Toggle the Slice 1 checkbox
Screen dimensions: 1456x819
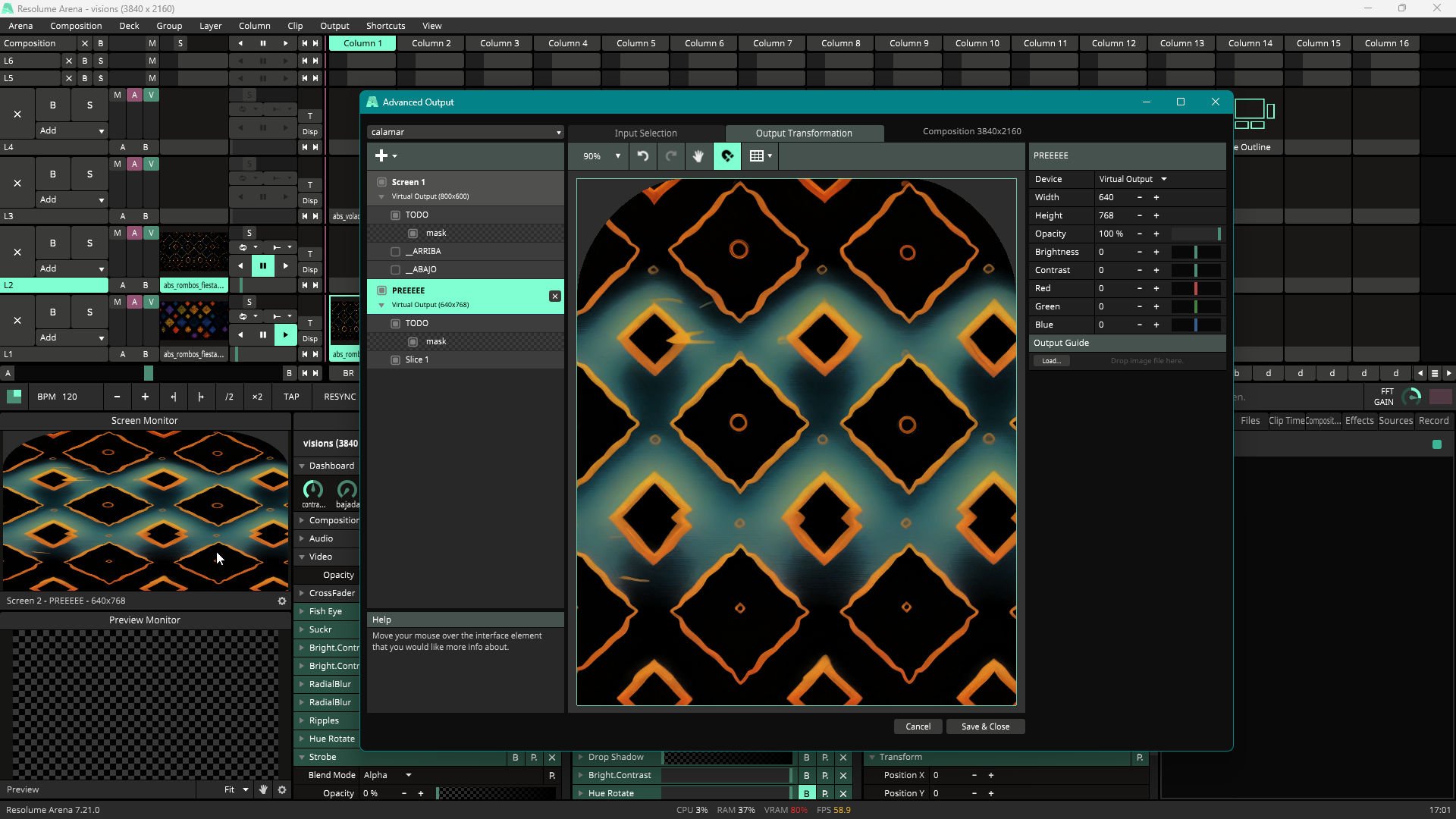pos(395,360)
